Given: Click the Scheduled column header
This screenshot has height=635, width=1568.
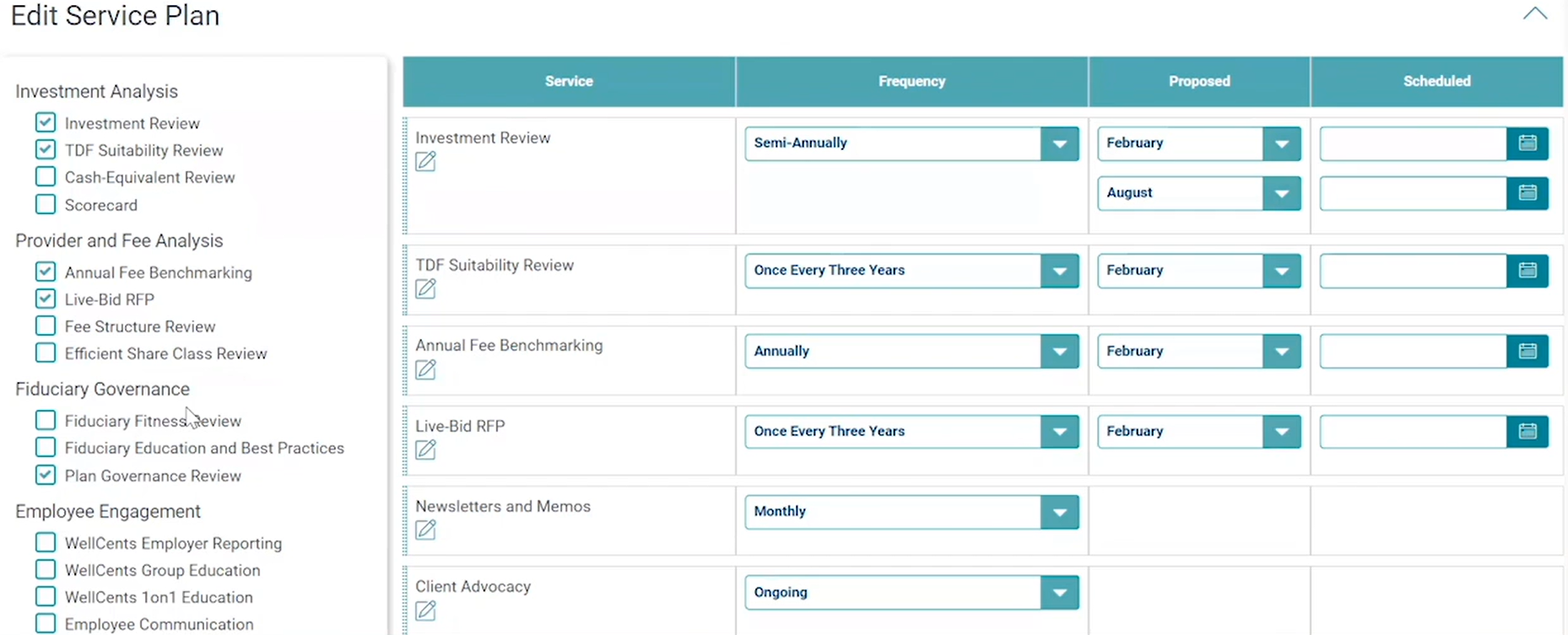Looking at the screenshot, I should click(1437, 81).
